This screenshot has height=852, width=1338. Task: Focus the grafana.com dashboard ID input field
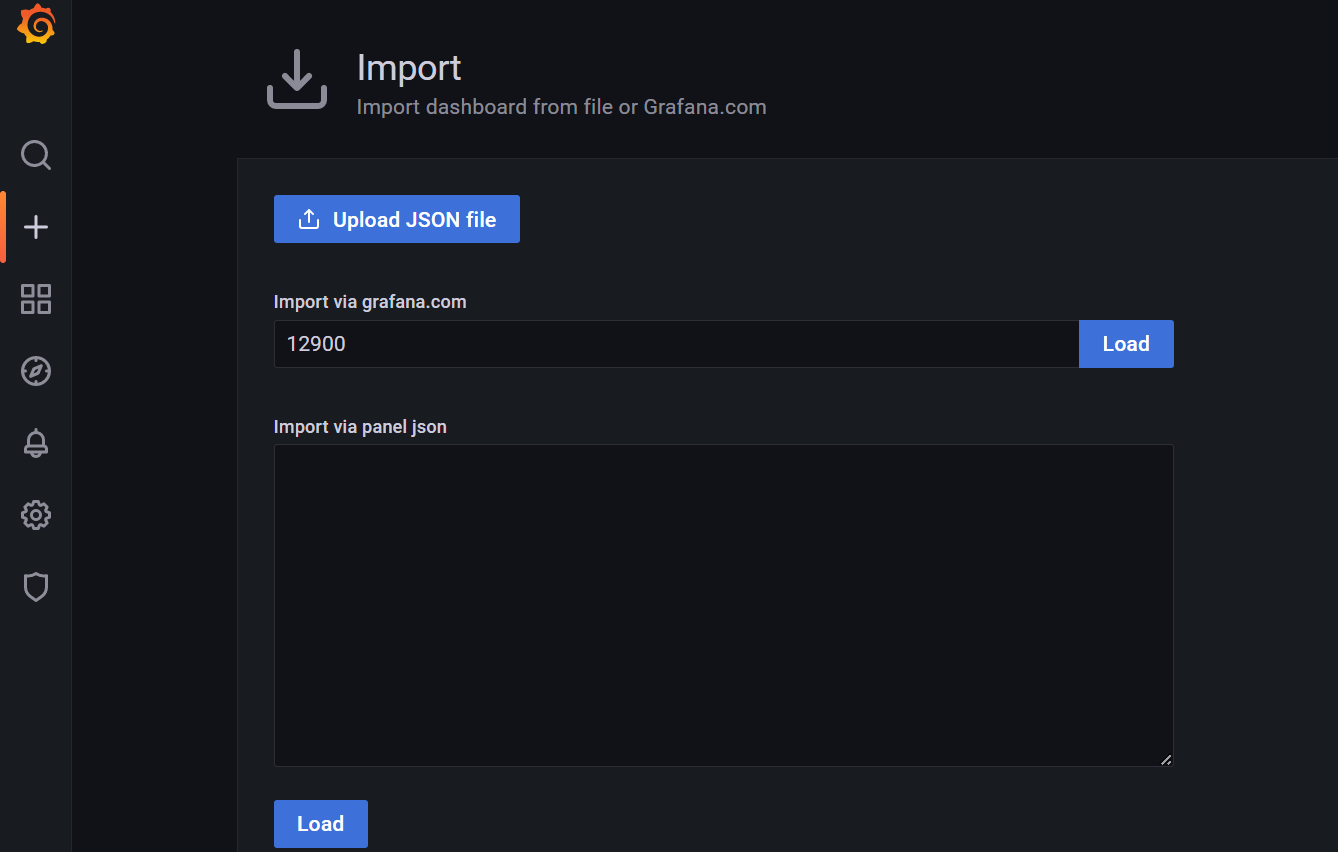676,344
